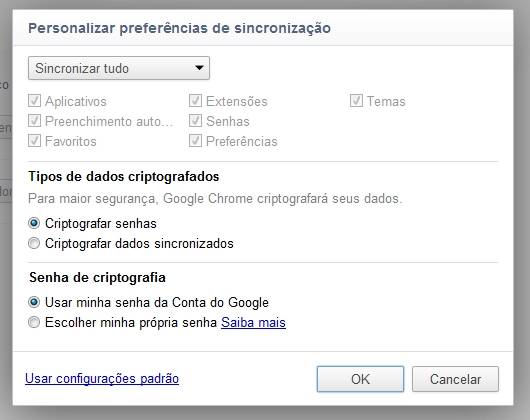
Task: Confirm with the OK button
Action: coord(360,379)
